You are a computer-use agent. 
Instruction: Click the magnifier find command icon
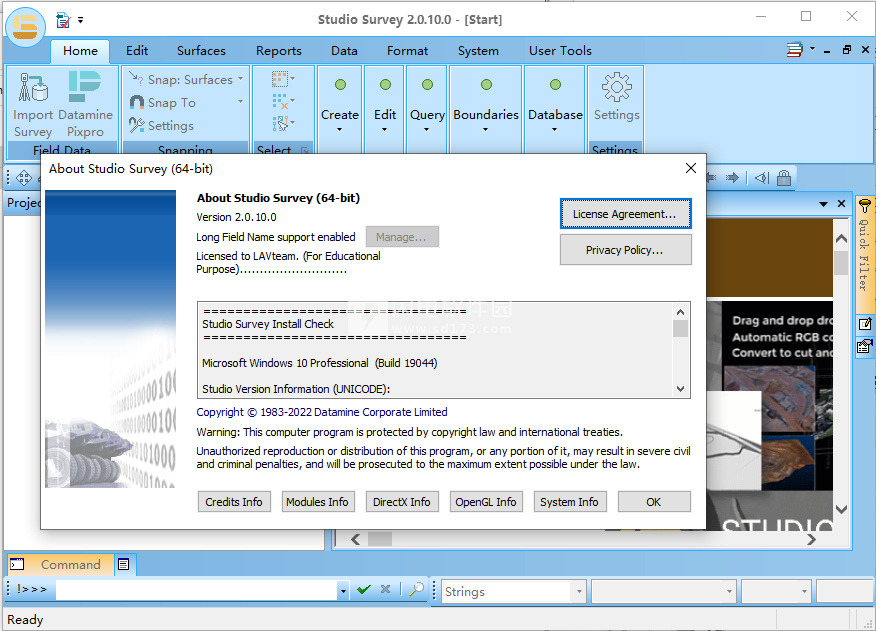pyautogui.click(x=416, y=590)
